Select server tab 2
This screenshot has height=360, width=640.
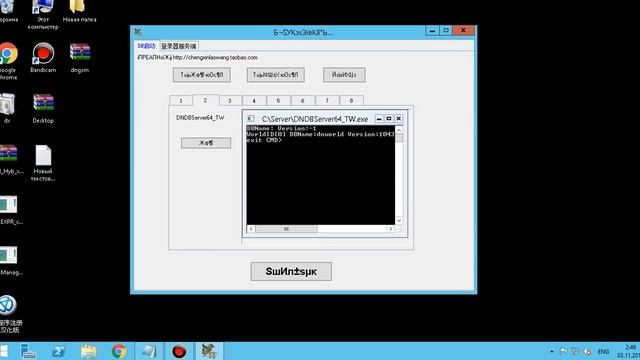205,100
